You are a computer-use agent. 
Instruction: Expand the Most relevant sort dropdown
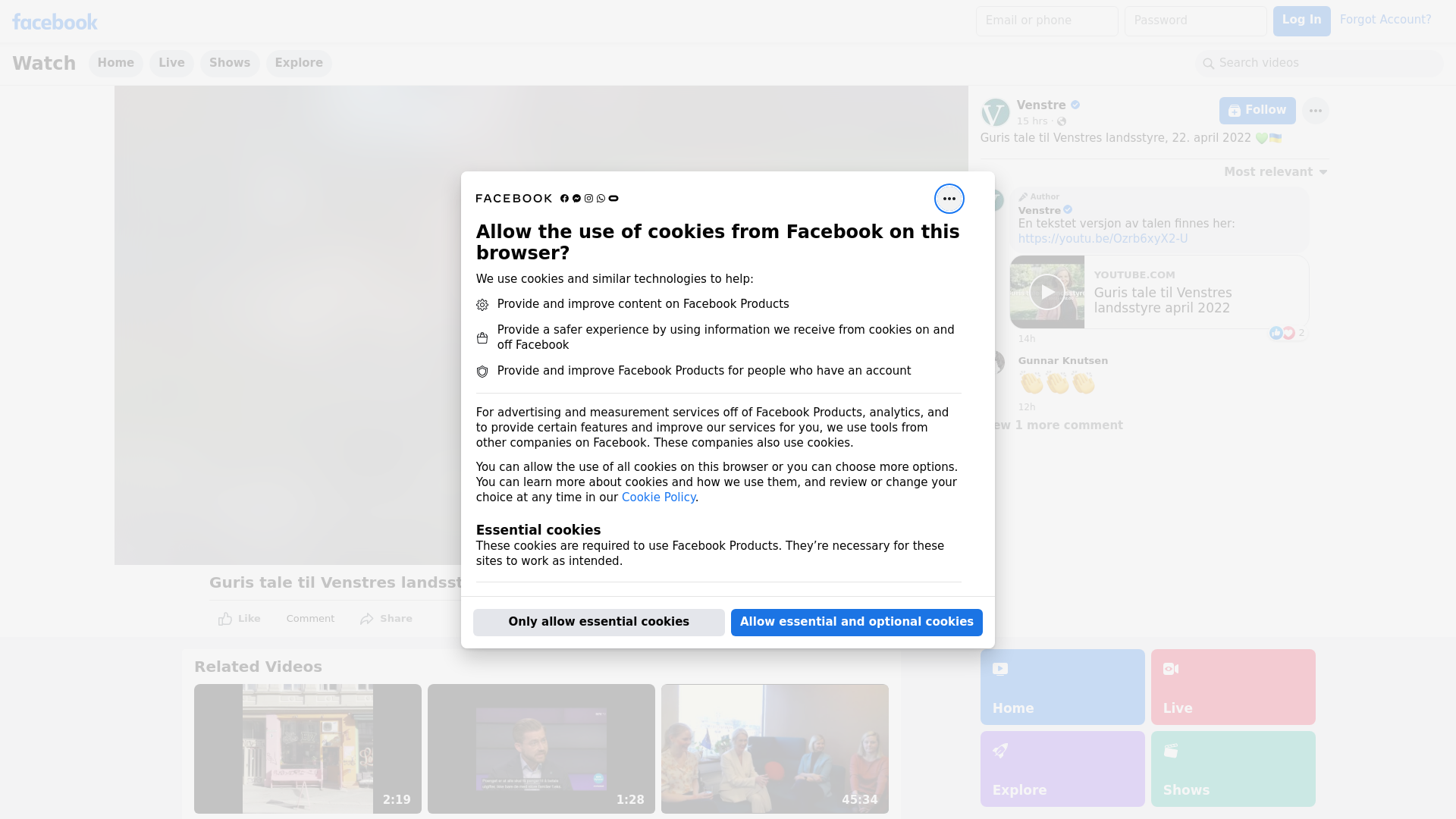tap(1276, 172)
